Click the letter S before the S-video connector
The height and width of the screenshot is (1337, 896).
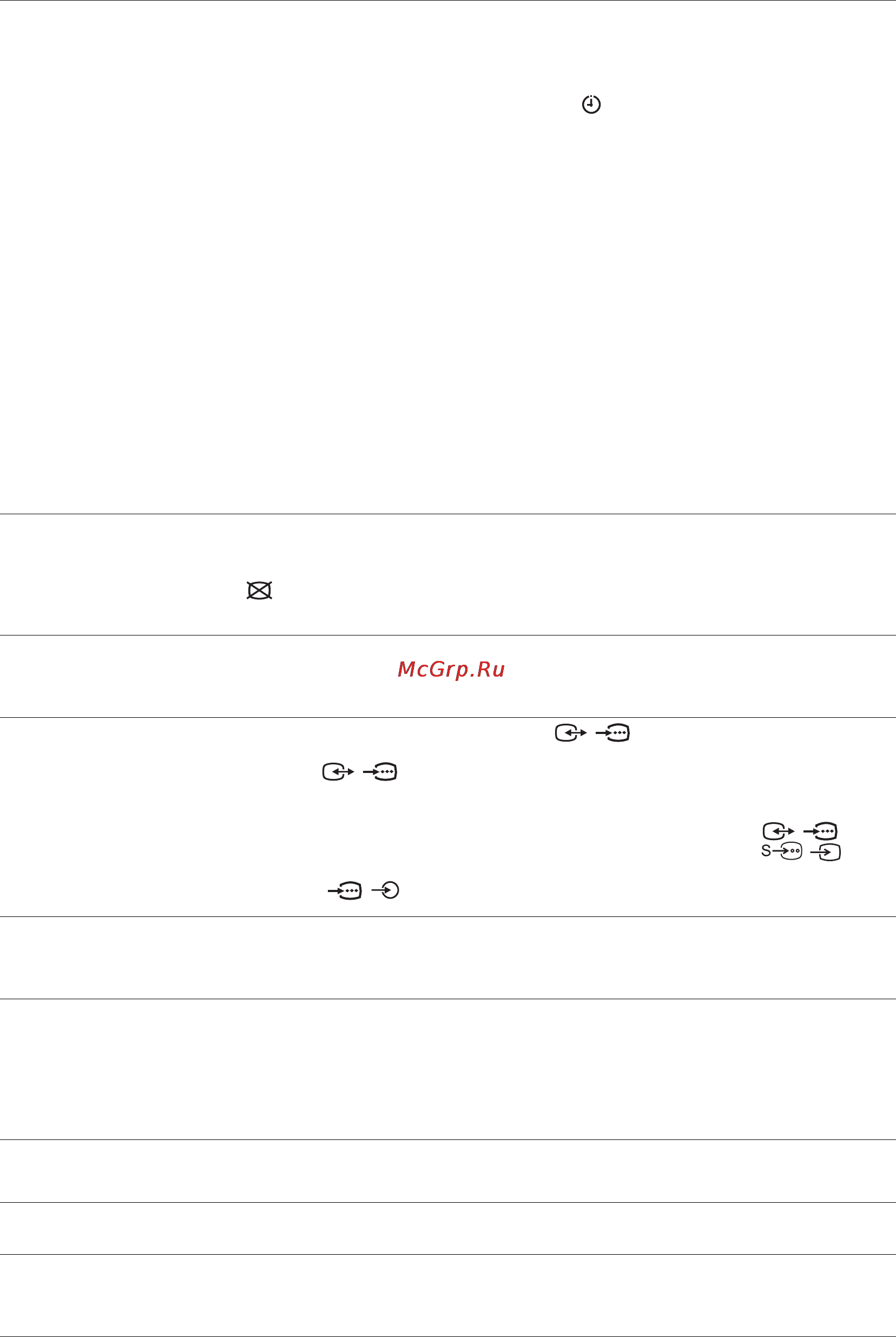click(x=766, y=851)
